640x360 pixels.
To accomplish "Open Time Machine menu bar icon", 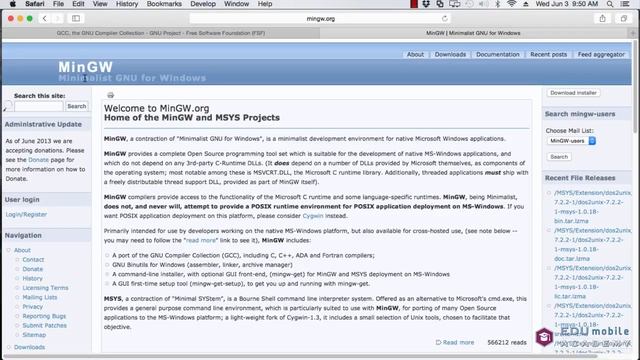I will click(469, 4).
